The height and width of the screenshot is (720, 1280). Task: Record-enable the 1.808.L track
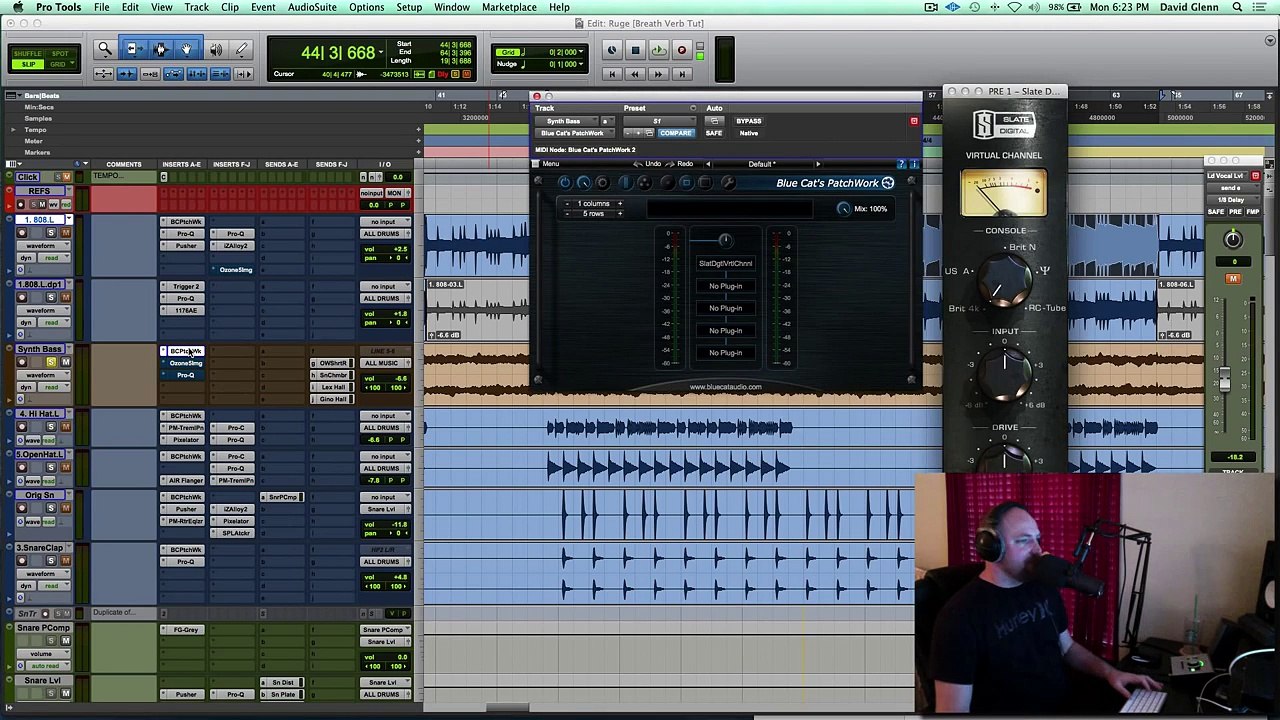22,233
